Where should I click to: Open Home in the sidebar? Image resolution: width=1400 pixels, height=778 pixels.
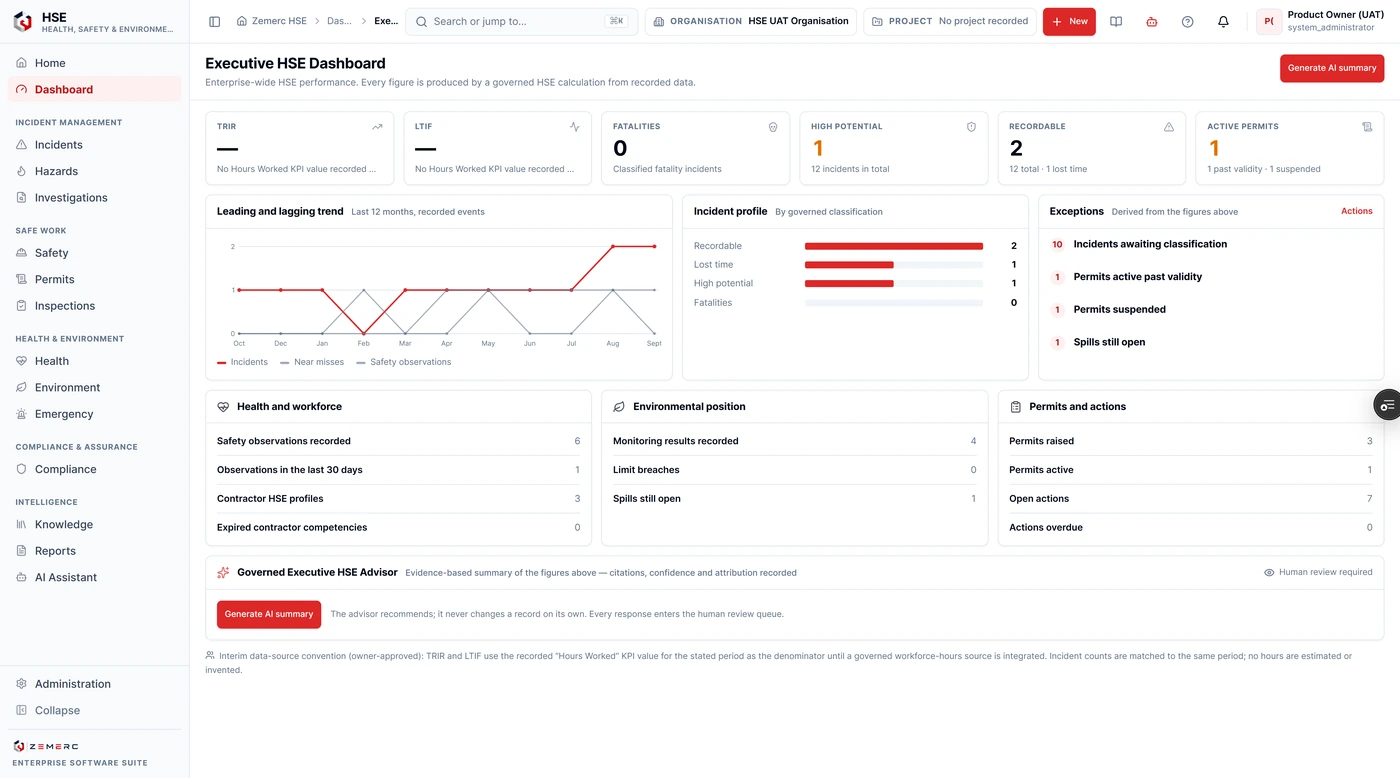point(94,63)
